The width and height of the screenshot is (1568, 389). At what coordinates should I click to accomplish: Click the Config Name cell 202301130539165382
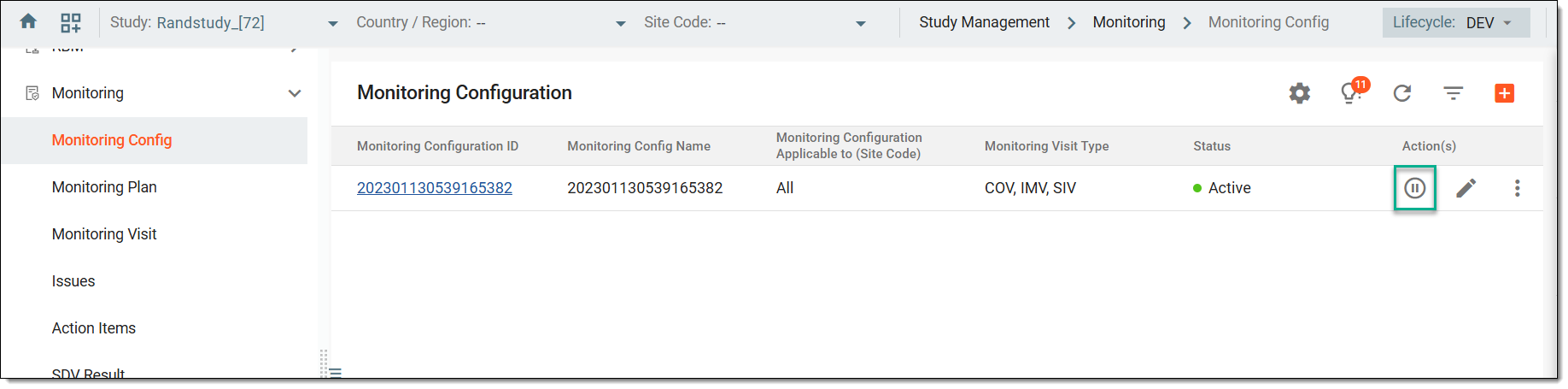[x=645, y=188]
